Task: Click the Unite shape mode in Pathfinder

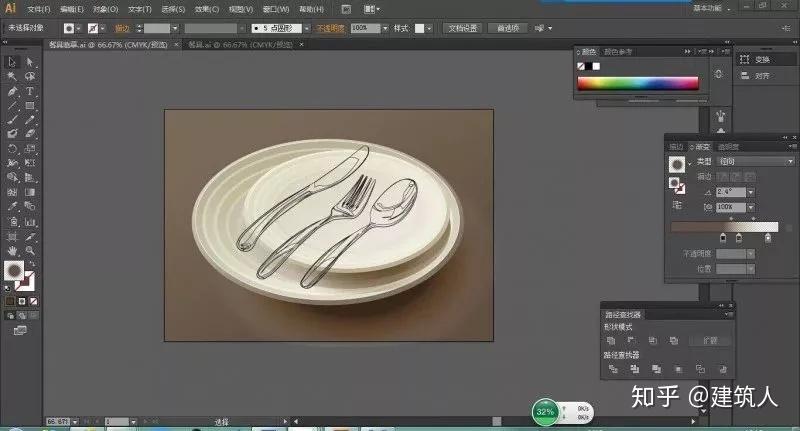Action: point(611,340)
